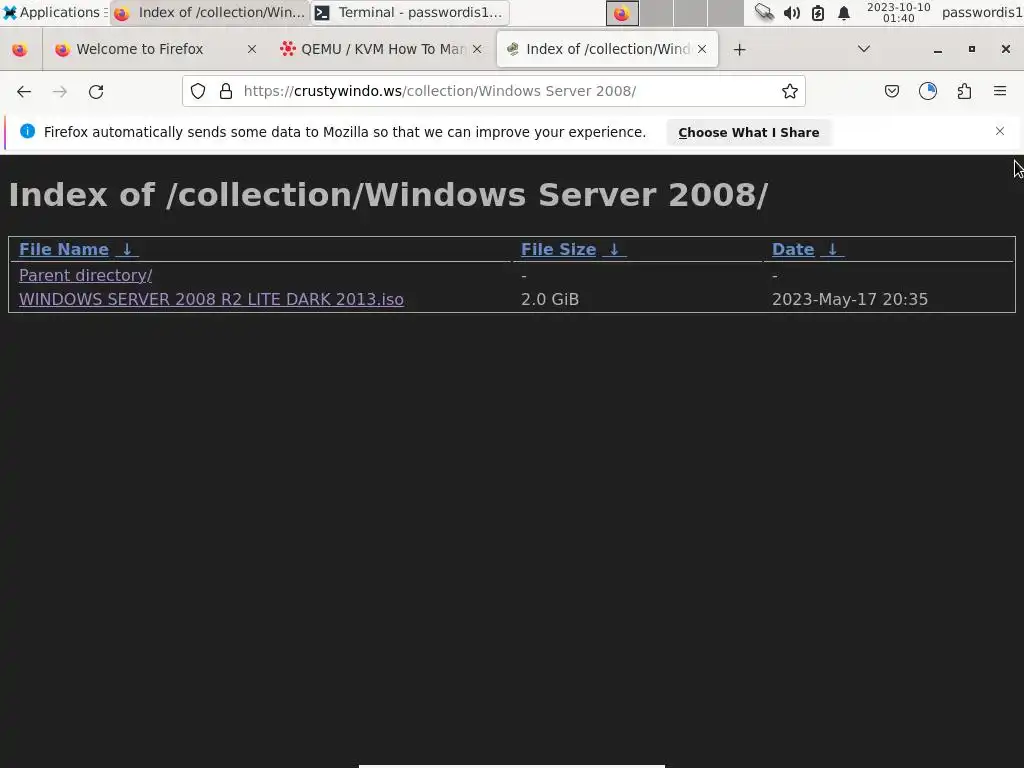1024x768 pixels.
Task: Open the Firefox hamburger menu
Action: click(x=1000, y=91)
